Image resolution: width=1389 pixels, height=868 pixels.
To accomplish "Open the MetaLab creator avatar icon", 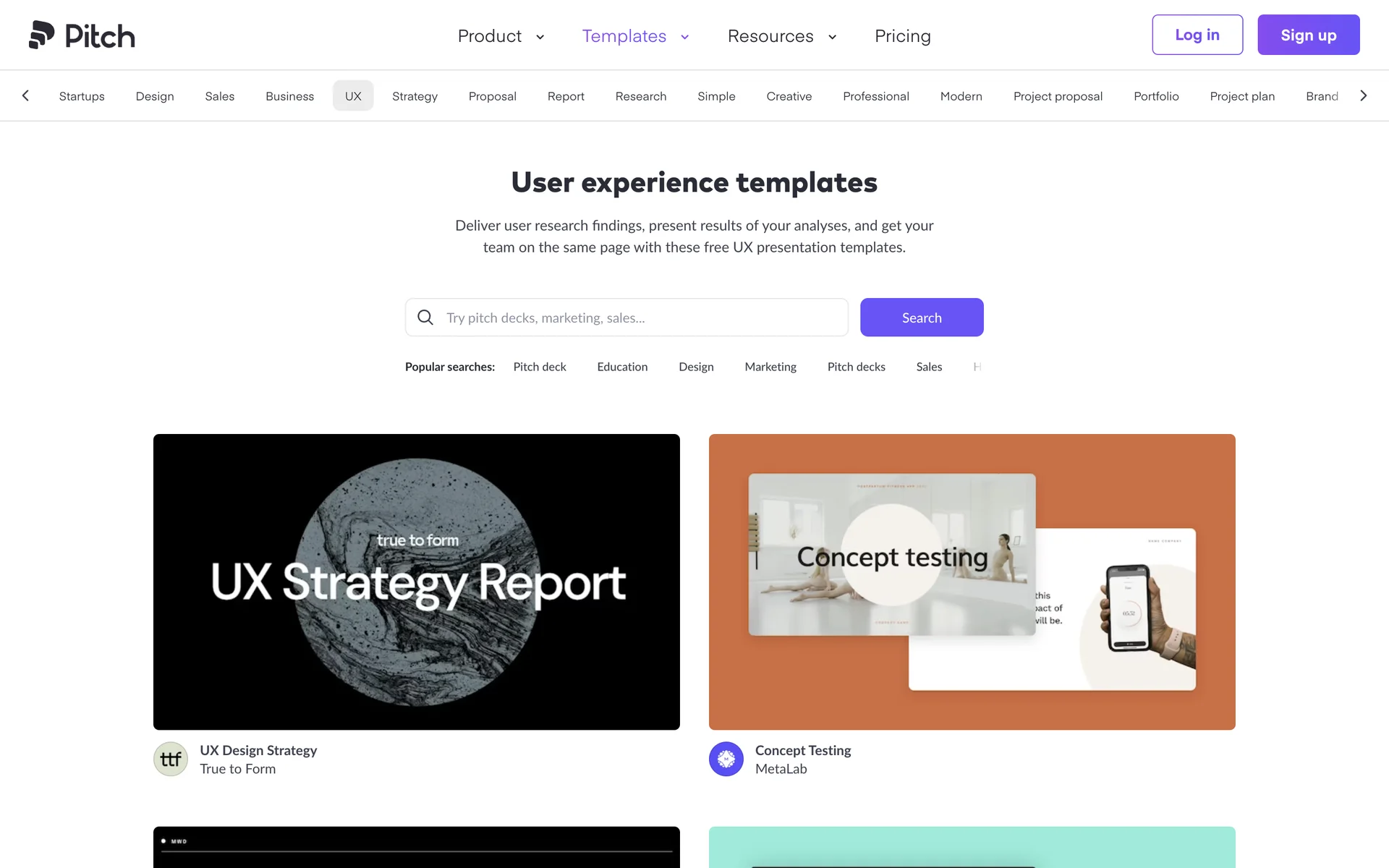I will [x=726, y=759].
